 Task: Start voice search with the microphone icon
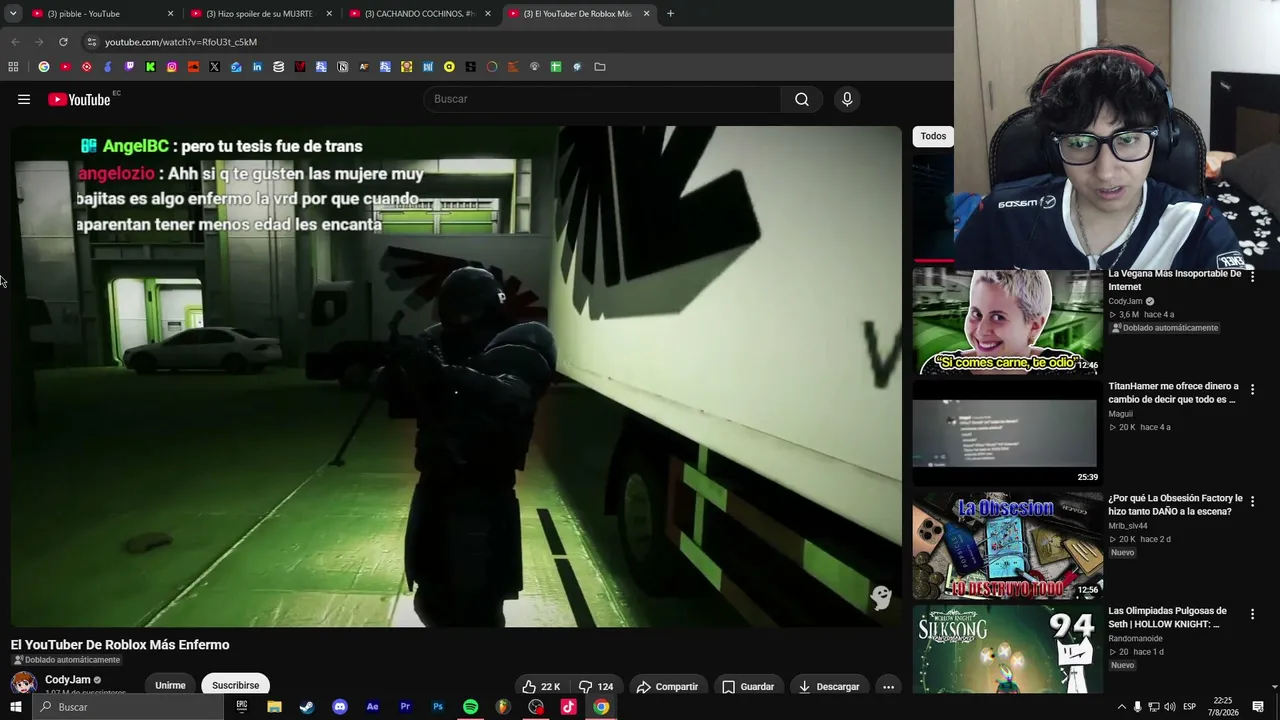pos(847,99)
